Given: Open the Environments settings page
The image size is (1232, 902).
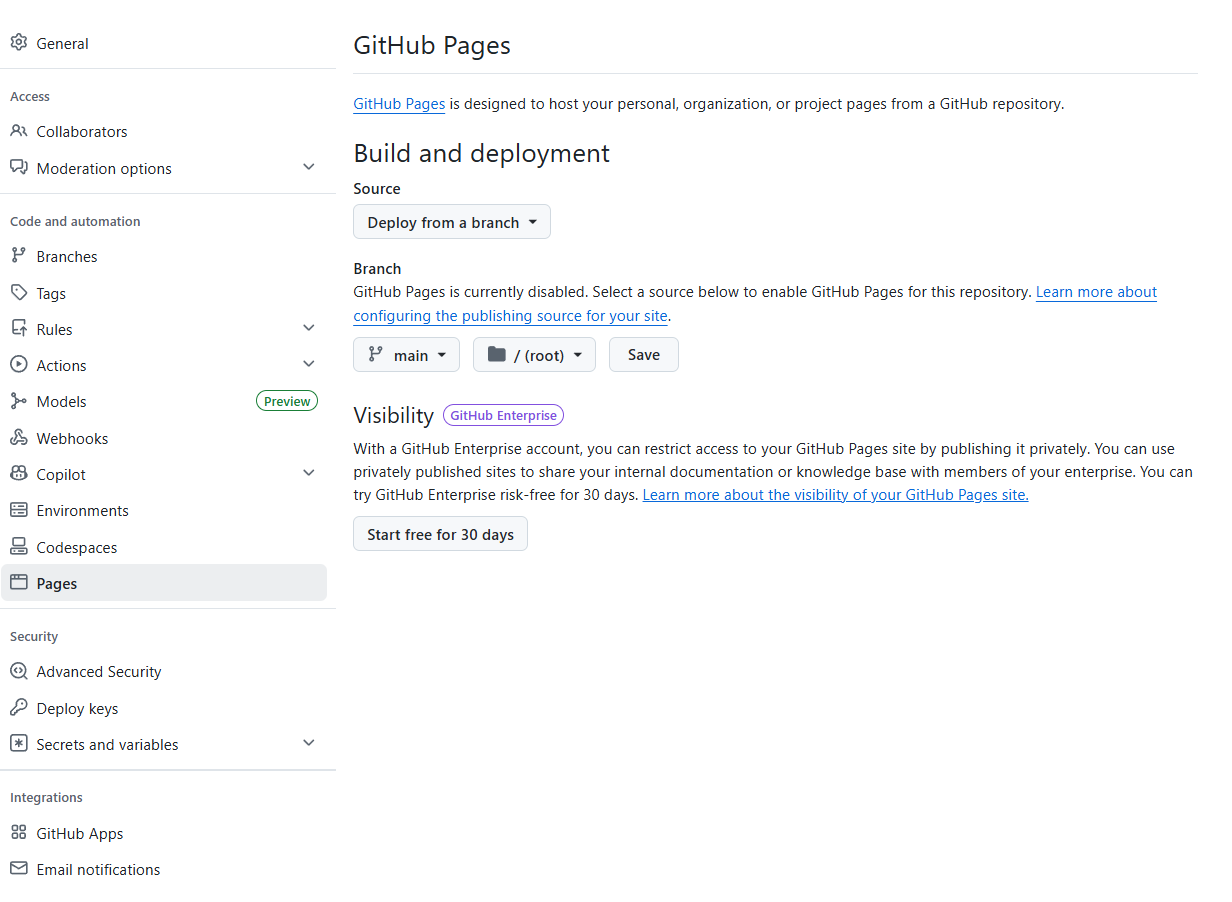Looking at the screenshot, I should pyautogui.click(x=83, y=510).
